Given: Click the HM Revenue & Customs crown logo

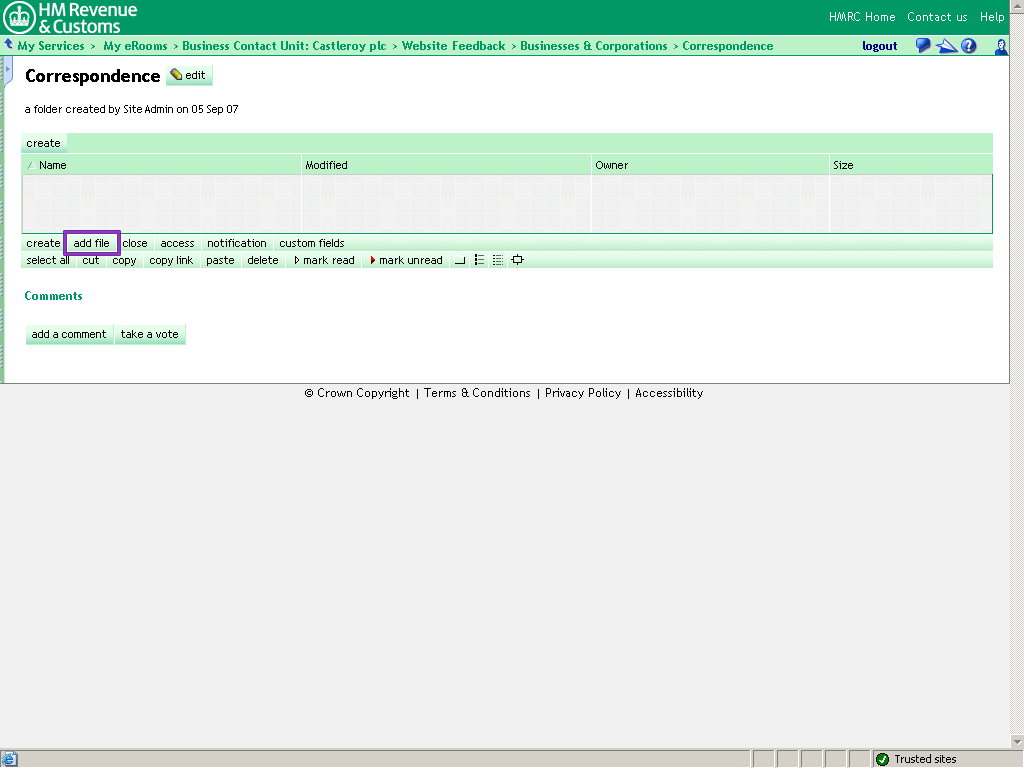Looking at the screenshot, I should (x=19, y=17).
